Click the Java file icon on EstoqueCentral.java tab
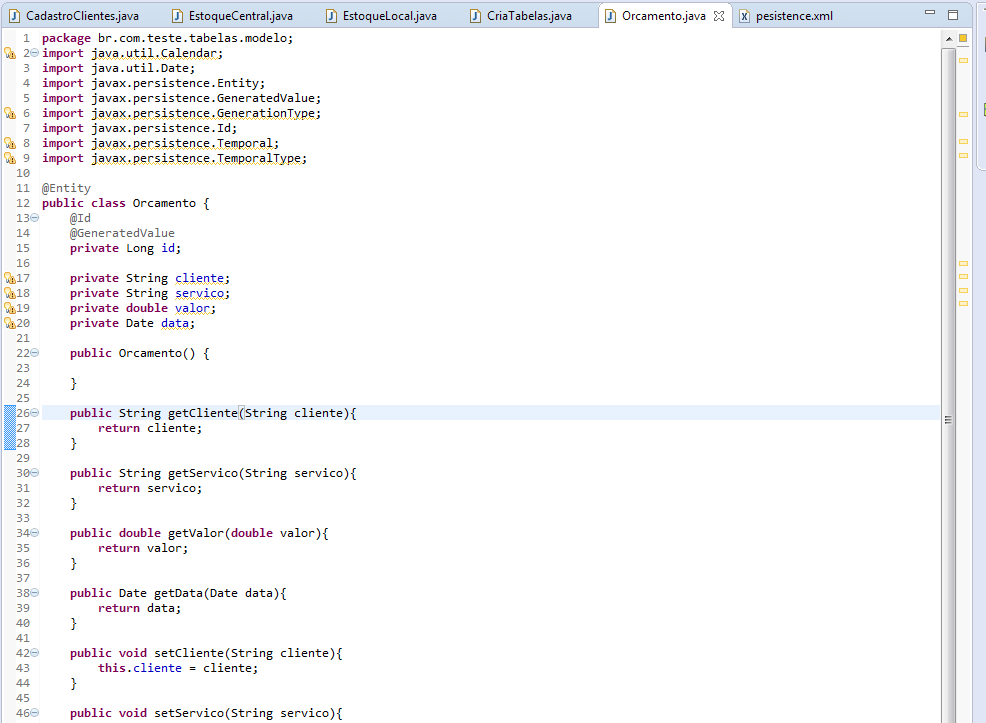 point(177,16)
